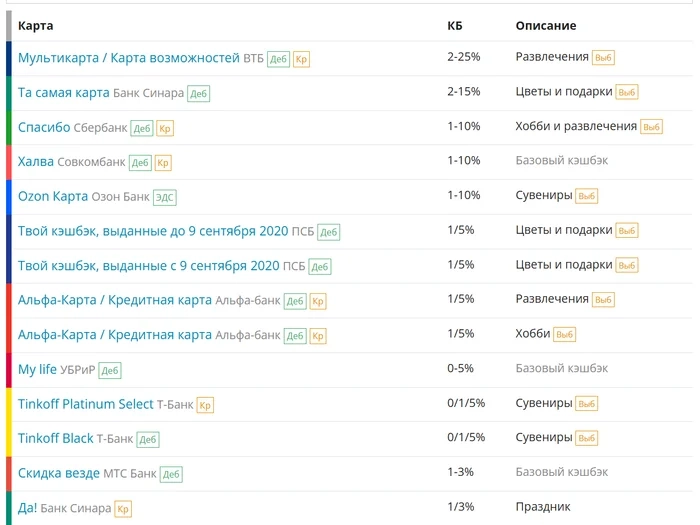The image size is (700, 525).
Task: Click the Да! card link
Action: (27, 508)
